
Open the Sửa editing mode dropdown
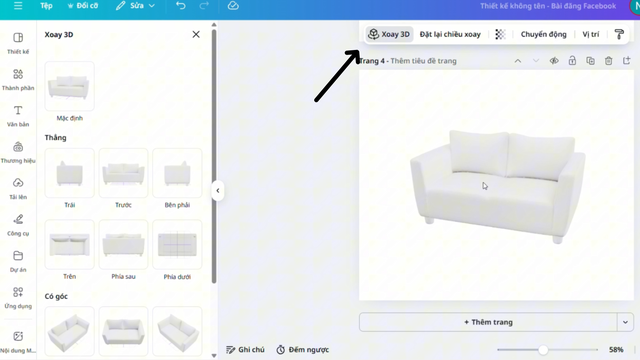pyautogui.click(x=135, y=6)
